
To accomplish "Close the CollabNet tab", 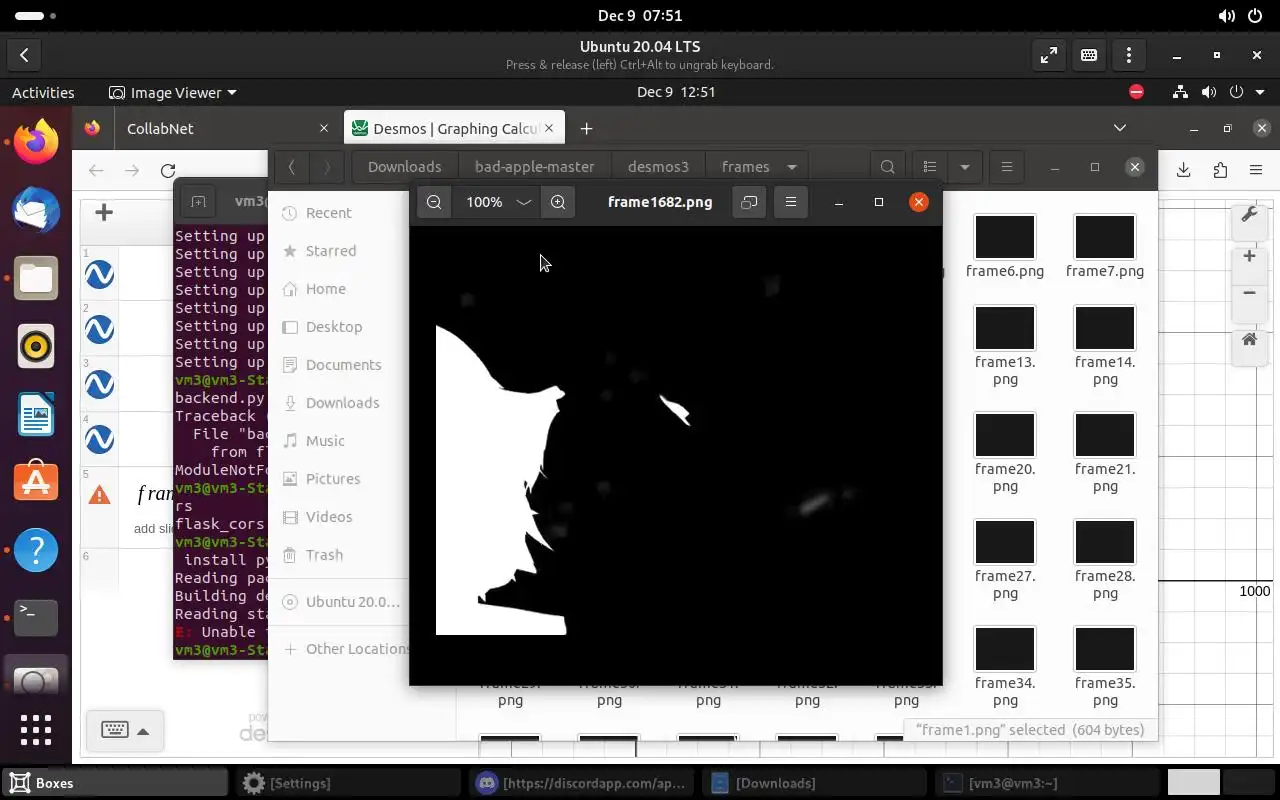I will tap(323, 128).
